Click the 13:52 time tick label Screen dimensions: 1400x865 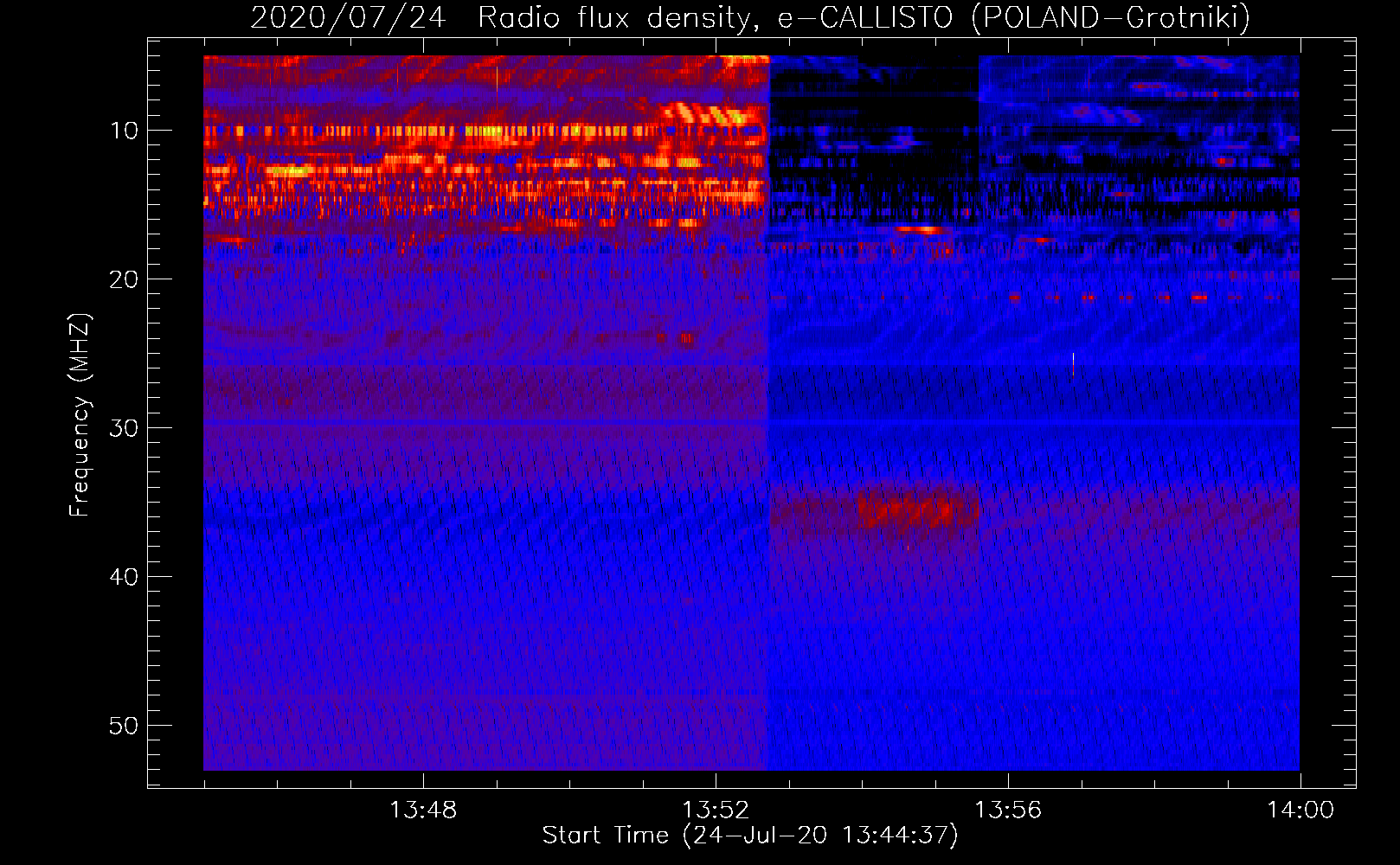point(715,811)
